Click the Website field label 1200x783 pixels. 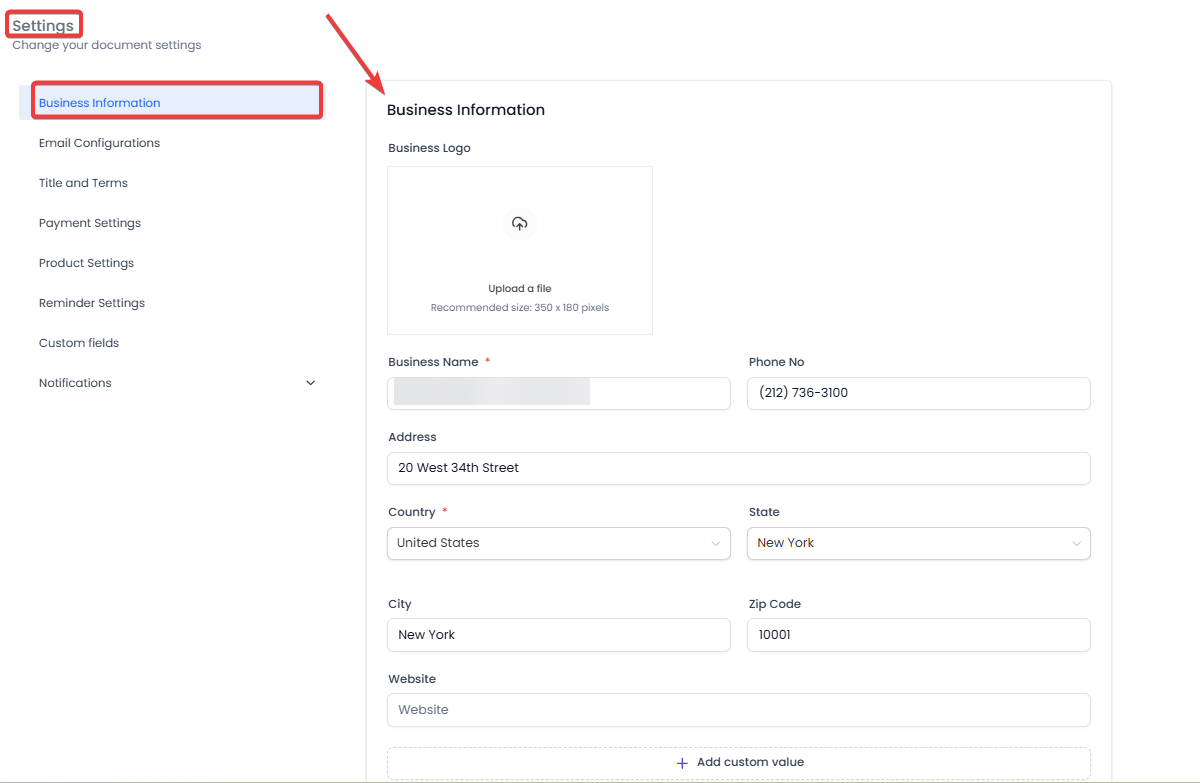coord(412,679)
